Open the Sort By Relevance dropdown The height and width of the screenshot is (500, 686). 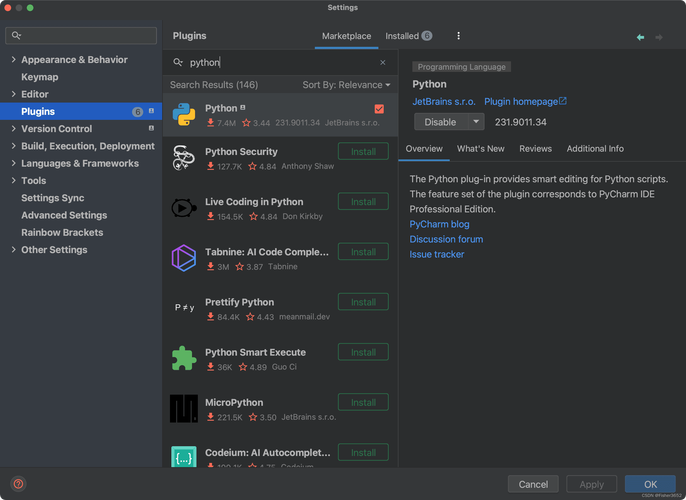346,85
